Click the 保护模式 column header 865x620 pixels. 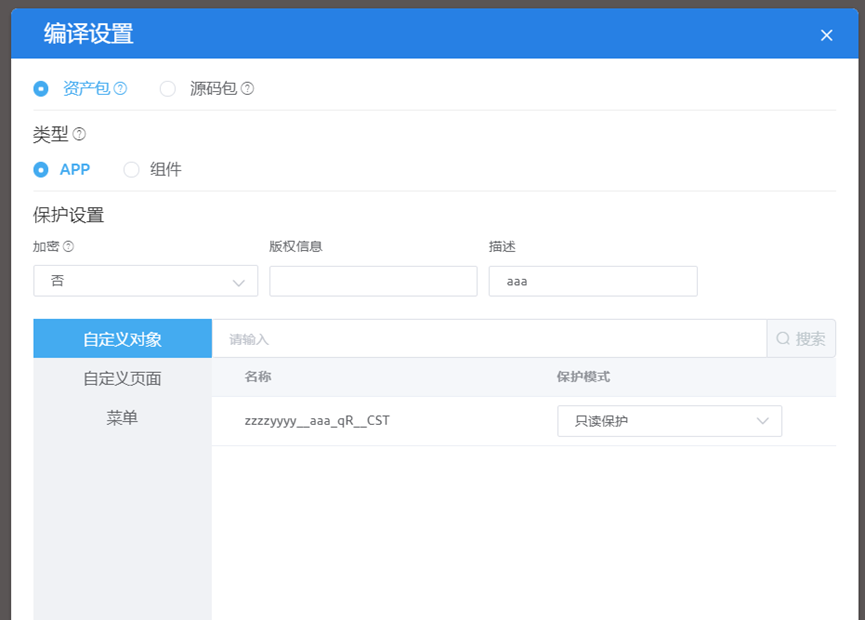pyautogui.click(x=583, y=377)
